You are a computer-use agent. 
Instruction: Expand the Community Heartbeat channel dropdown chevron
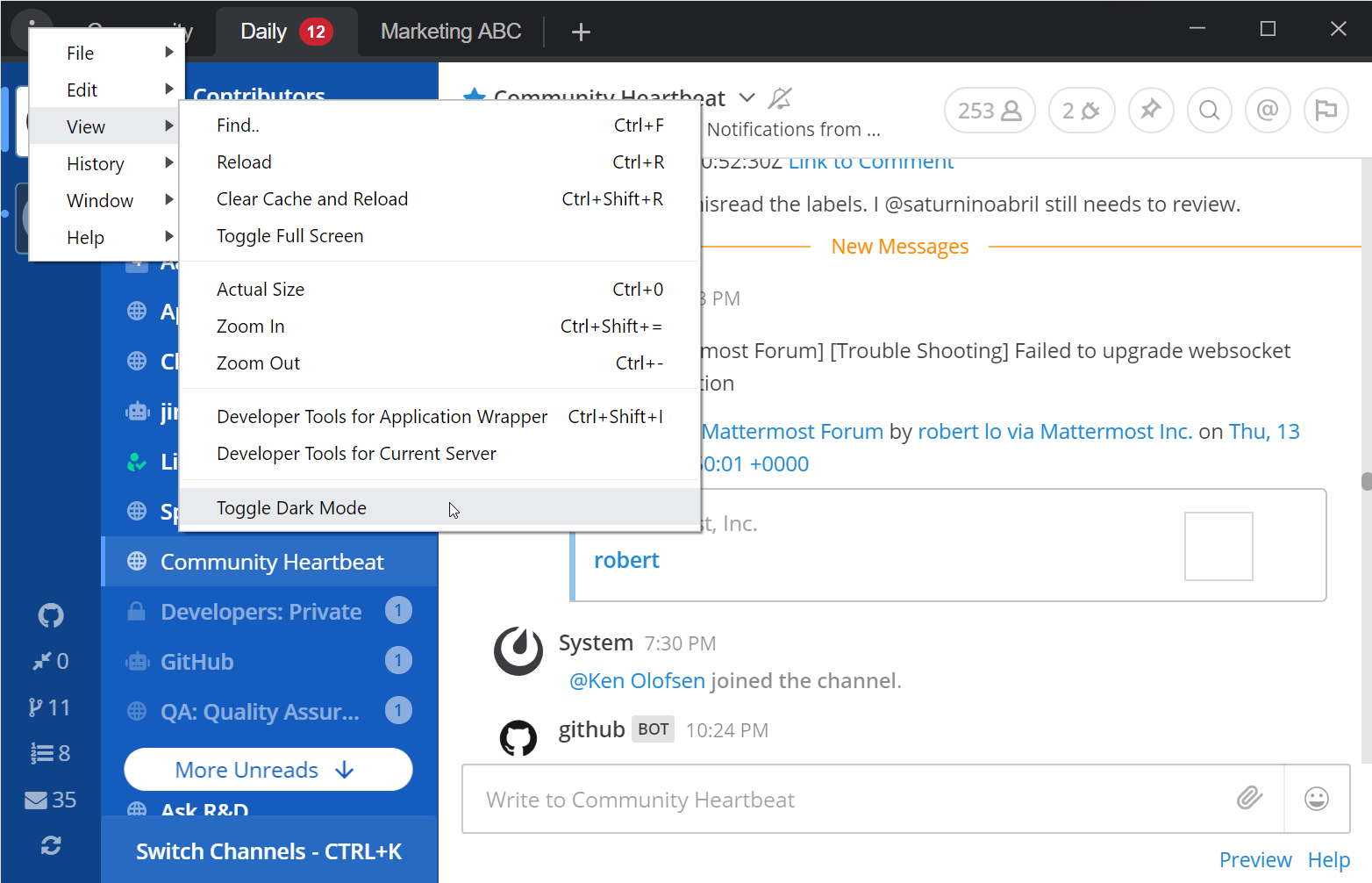click(747, 97)
